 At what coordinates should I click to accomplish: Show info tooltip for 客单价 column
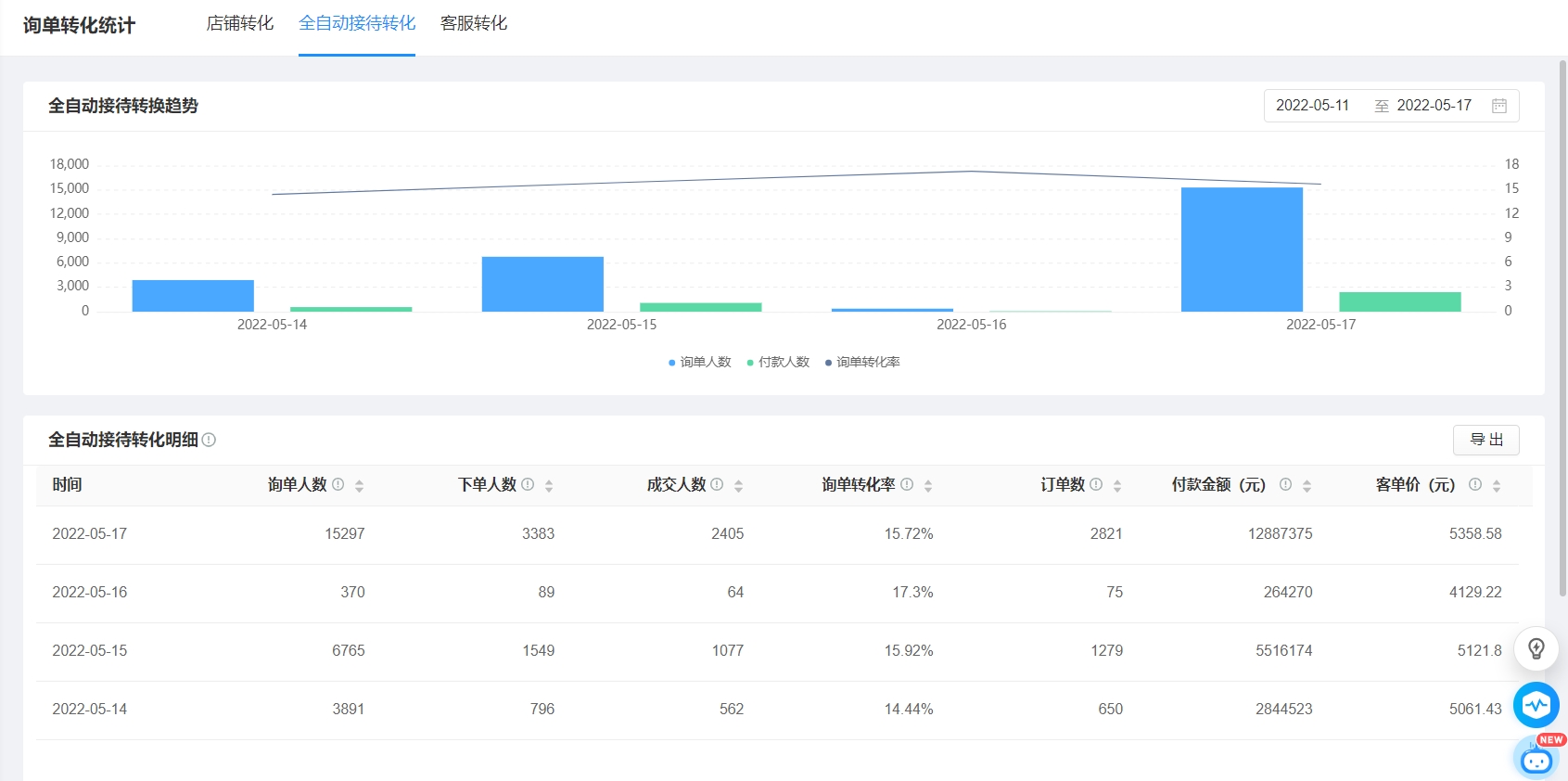tap(1475, 484)
